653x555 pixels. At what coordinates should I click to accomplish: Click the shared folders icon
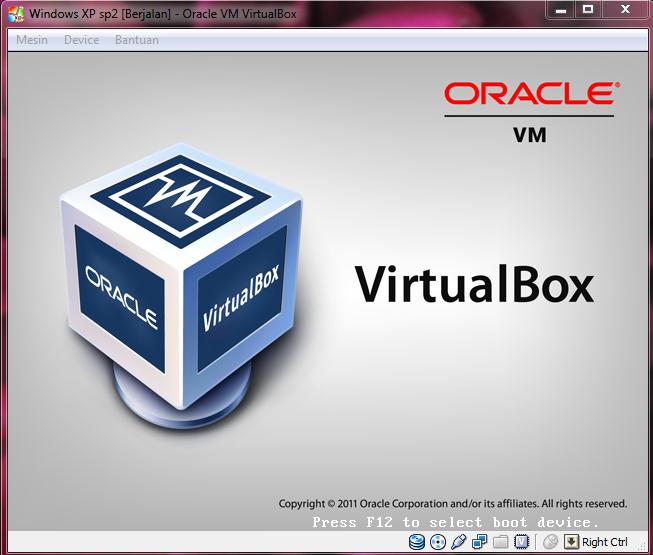[x=501, y=542]
